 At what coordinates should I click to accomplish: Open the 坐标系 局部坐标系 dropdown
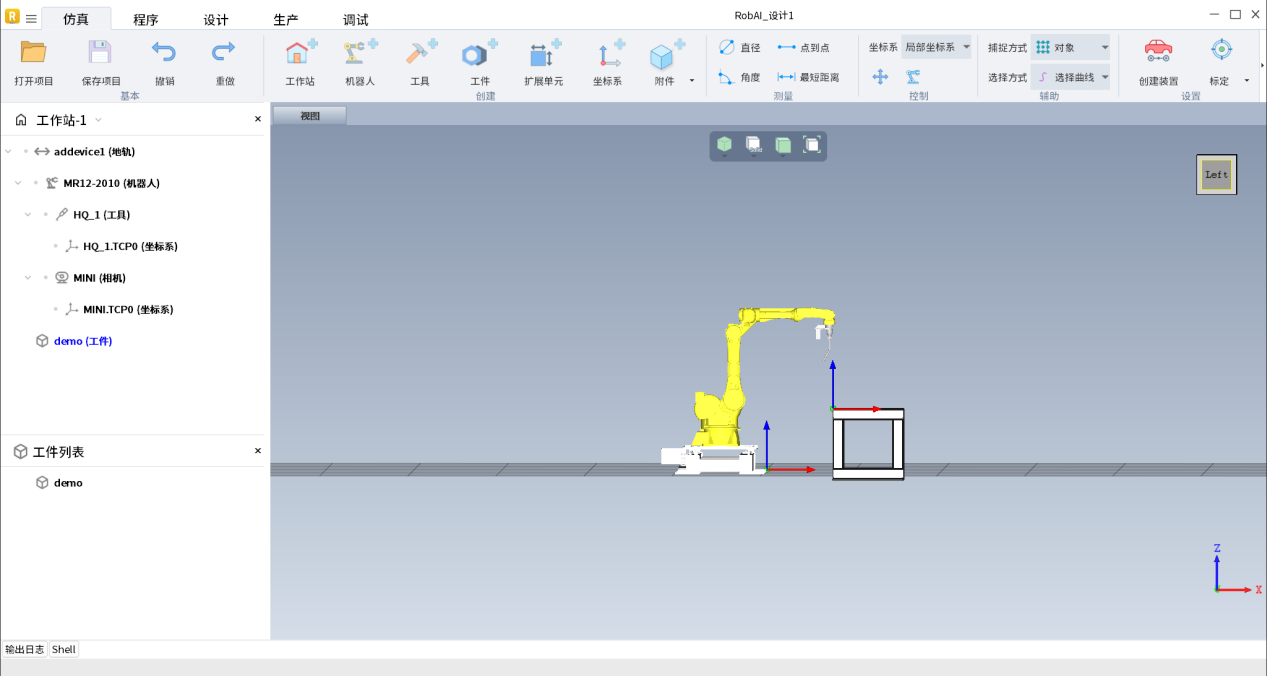point(936,47)
